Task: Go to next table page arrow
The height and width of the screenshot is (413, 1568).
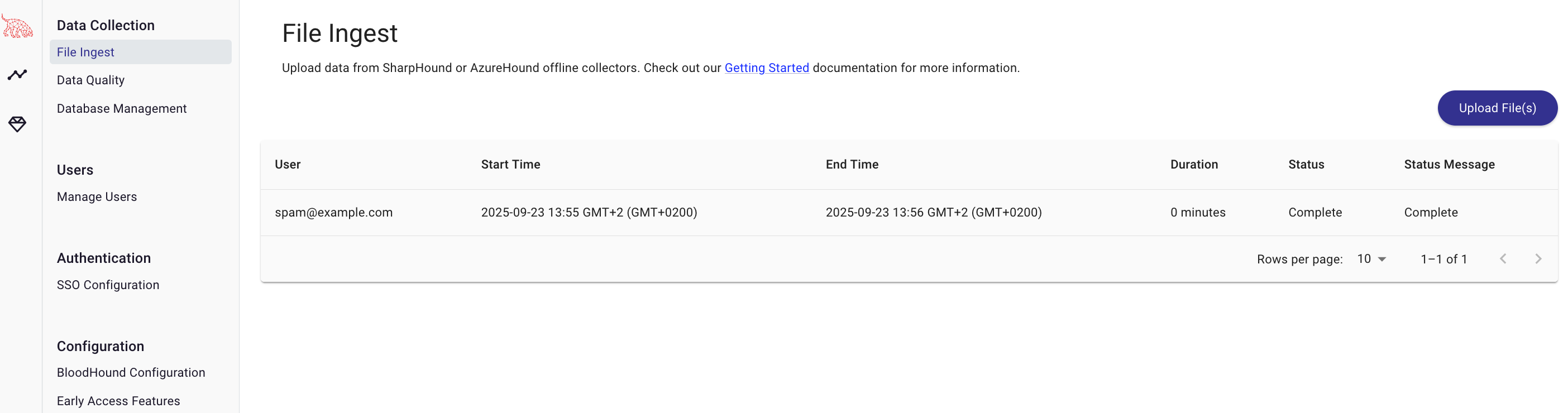Action: click(x=1538, y=259)
